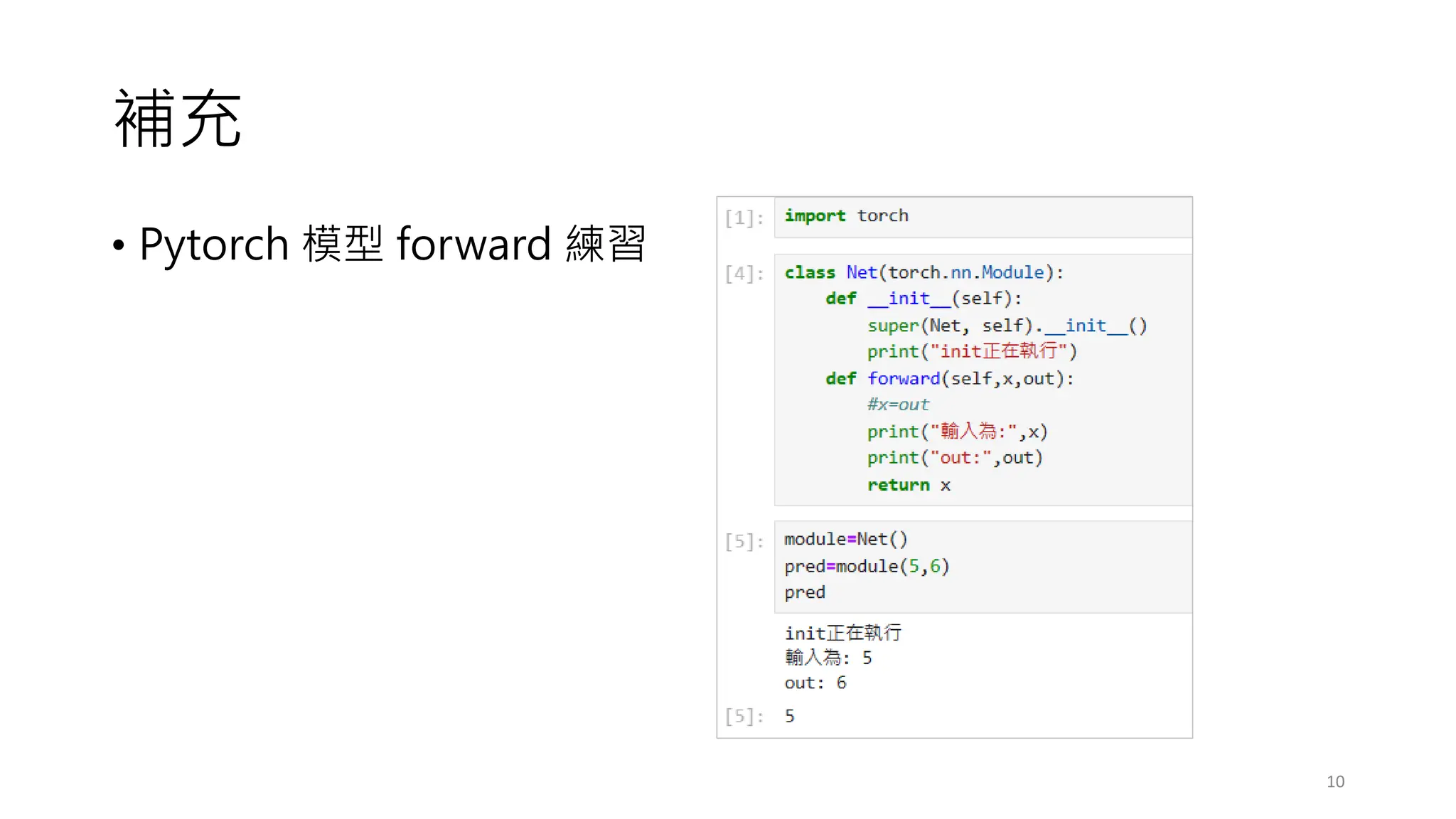Click the import torch code cell
The image size is (1456, 819).
click(x=846, y=216)
